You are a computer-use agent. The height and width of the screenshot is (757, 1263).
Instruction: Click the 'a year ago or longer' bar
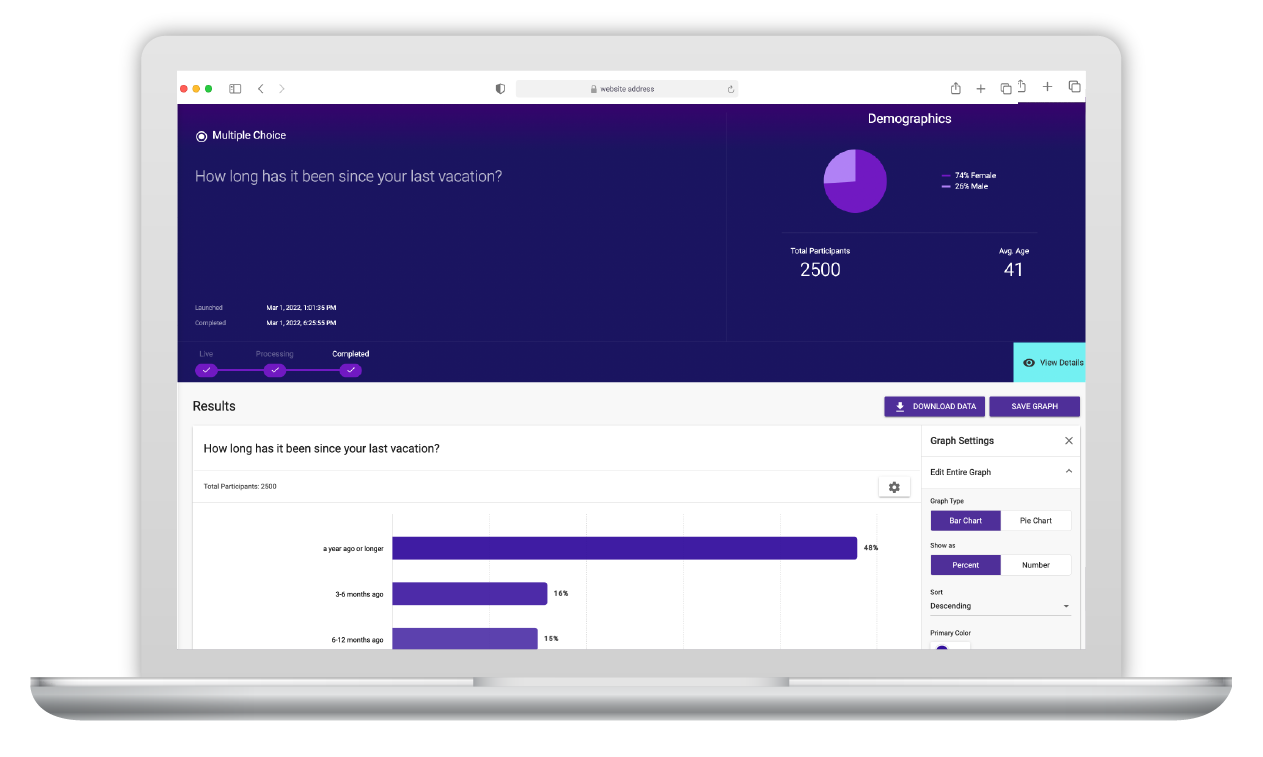point(624,548)
